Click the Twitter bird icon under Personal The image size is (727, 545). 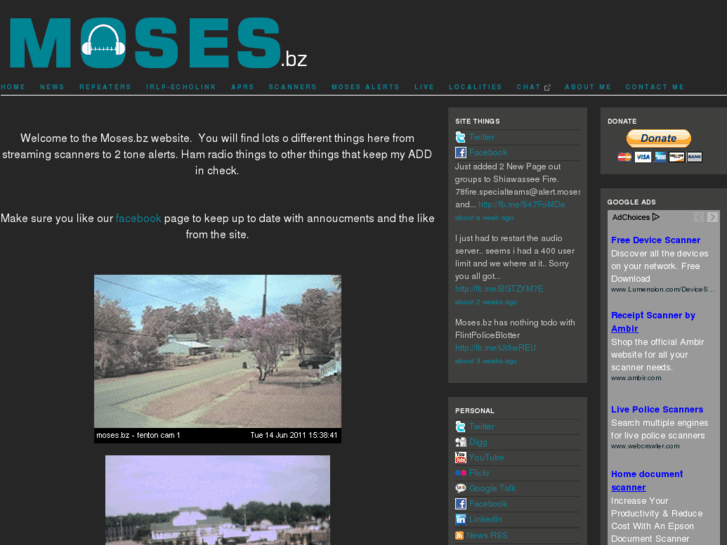(x=460, y=426)
